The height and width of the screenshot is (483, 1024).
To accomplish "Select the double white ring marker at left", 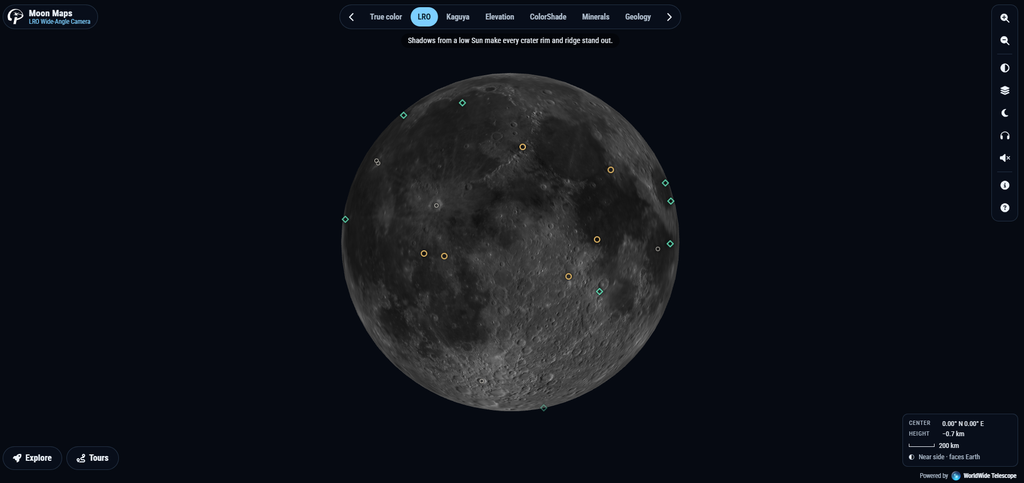I will click(x=377, y=161).
